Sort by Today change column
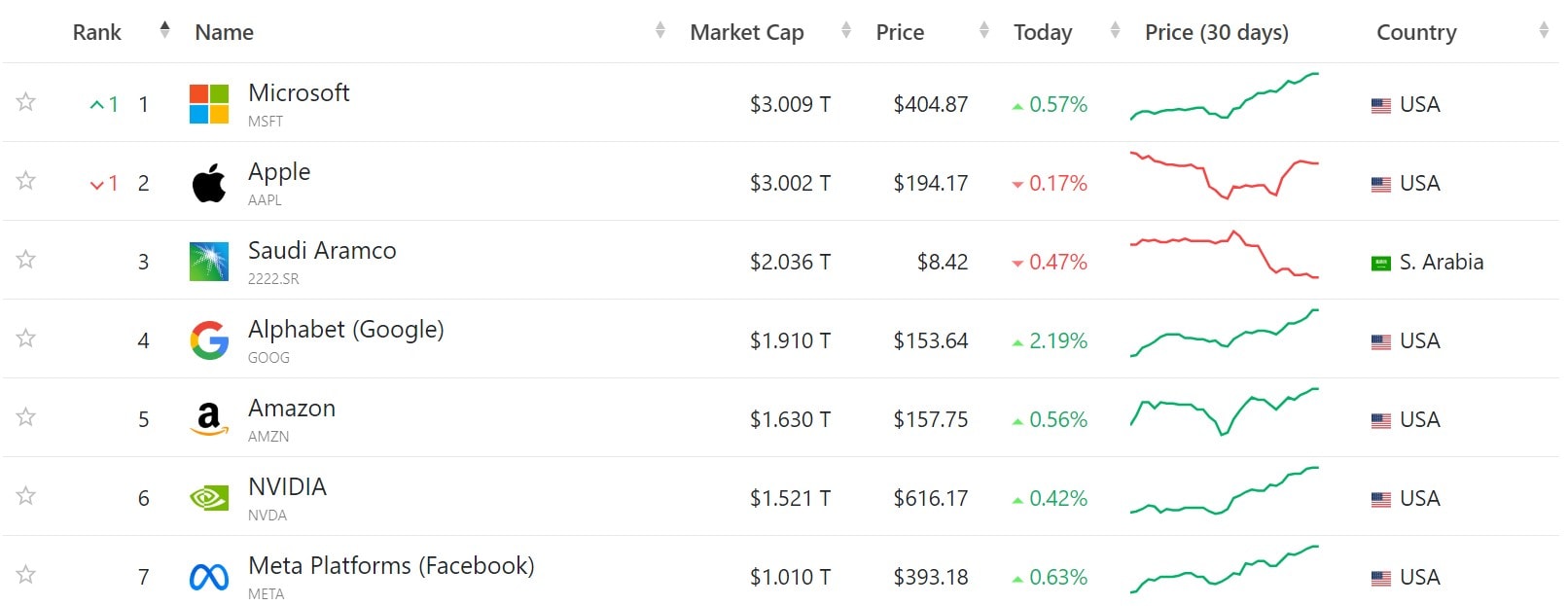 [1043, 32]
